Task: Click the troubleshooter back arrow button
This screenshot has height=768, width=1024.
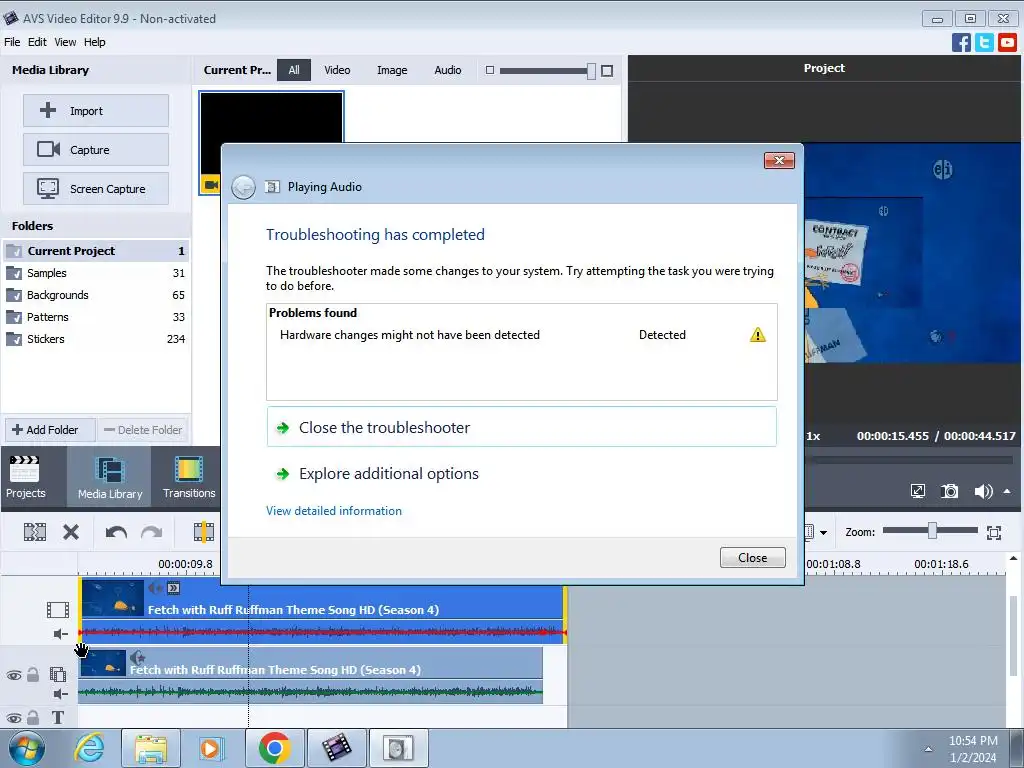Action: pyautogui.click(x=244, y=187)
